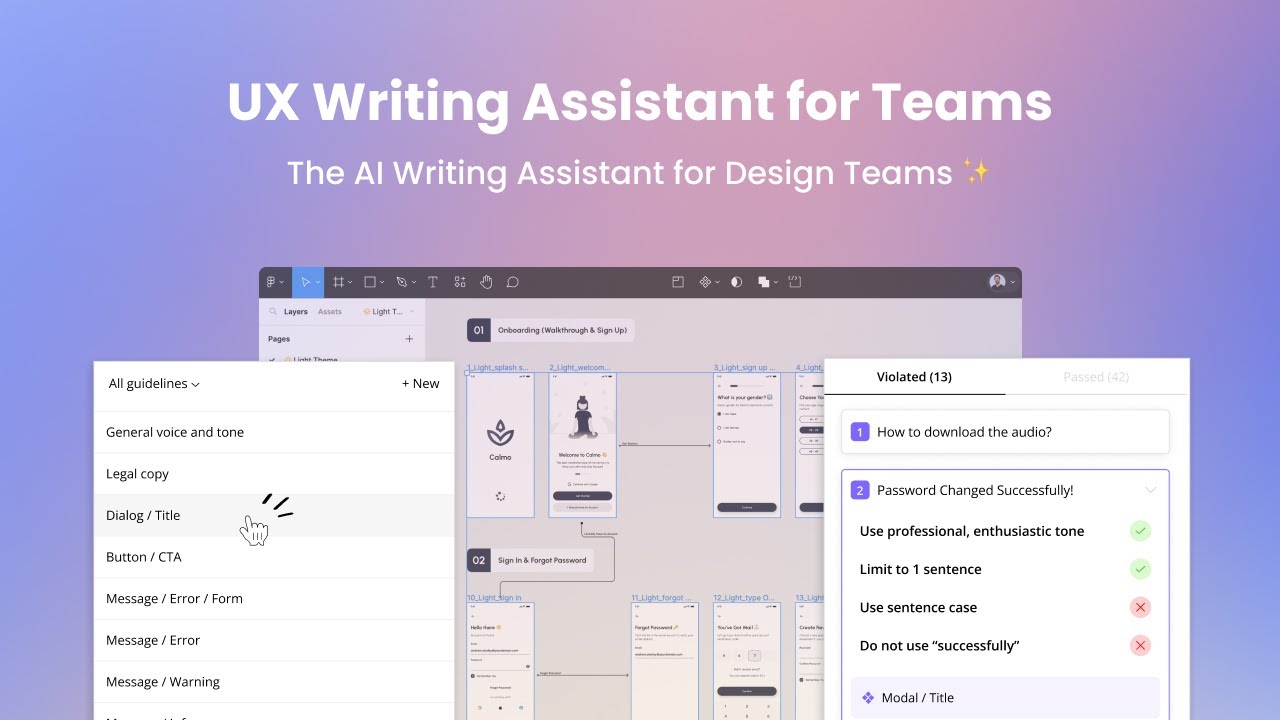Select the Move tool arrow
The height and width of the screenshot is (720, 1280).
click(306, 282)
